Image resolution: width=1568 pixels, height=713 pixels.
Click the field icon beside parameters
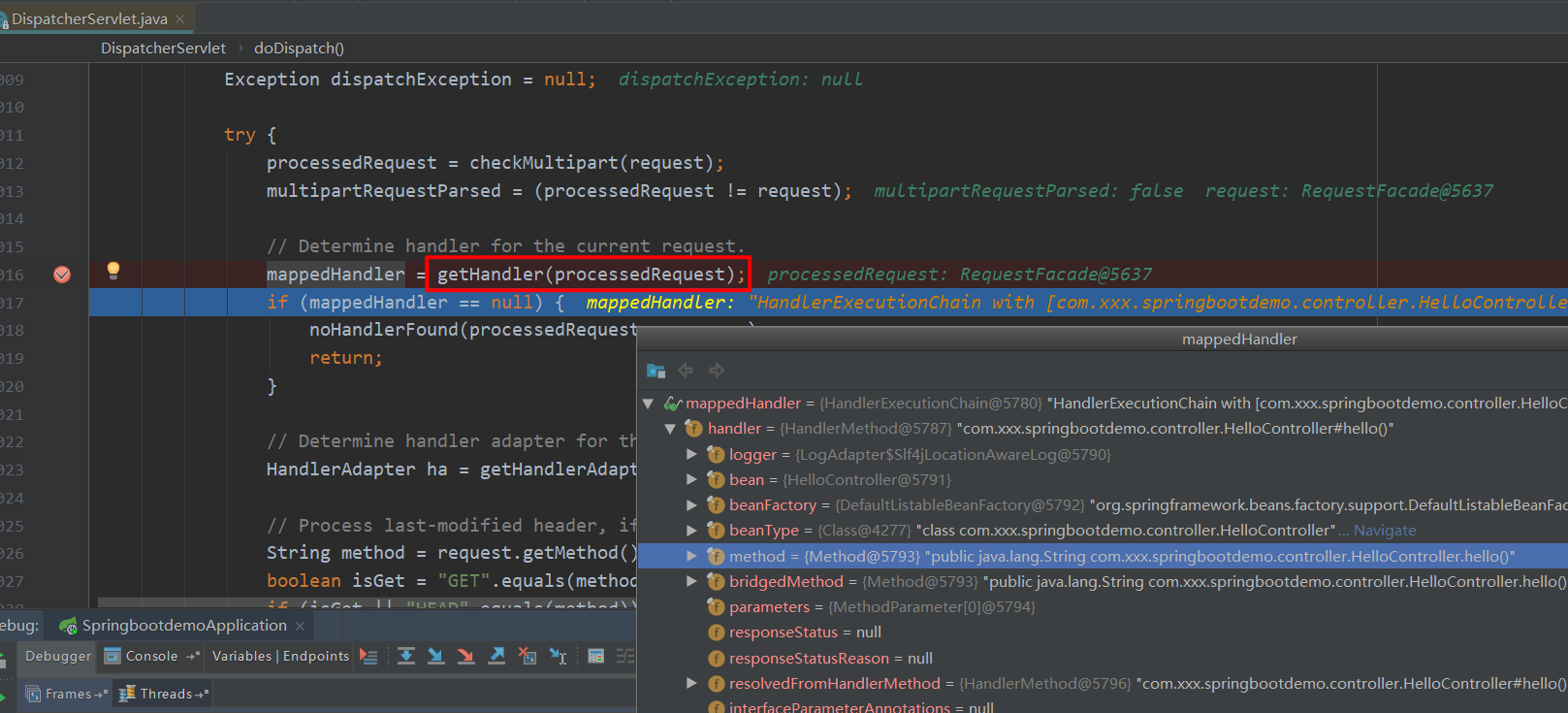[x=717, y=607]
